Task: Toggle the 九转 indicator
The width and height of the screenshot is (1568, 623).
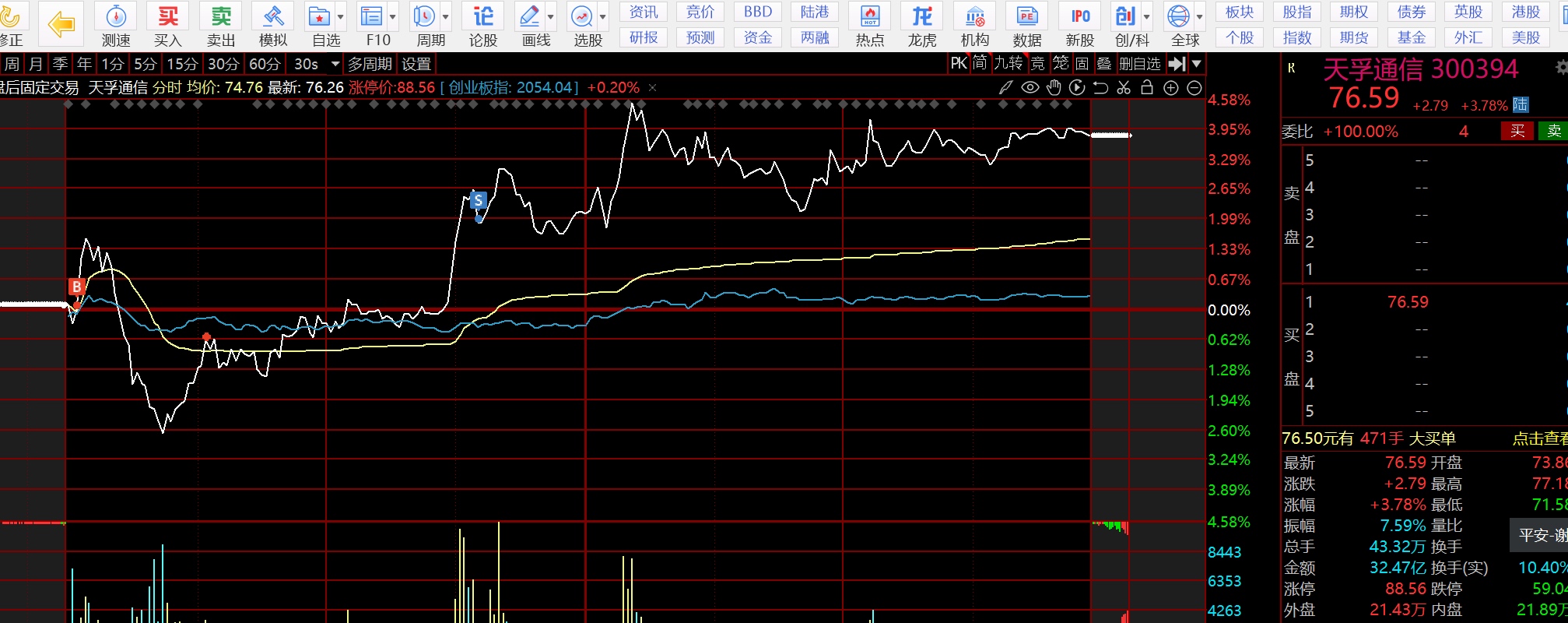Action: [1009, 64]
